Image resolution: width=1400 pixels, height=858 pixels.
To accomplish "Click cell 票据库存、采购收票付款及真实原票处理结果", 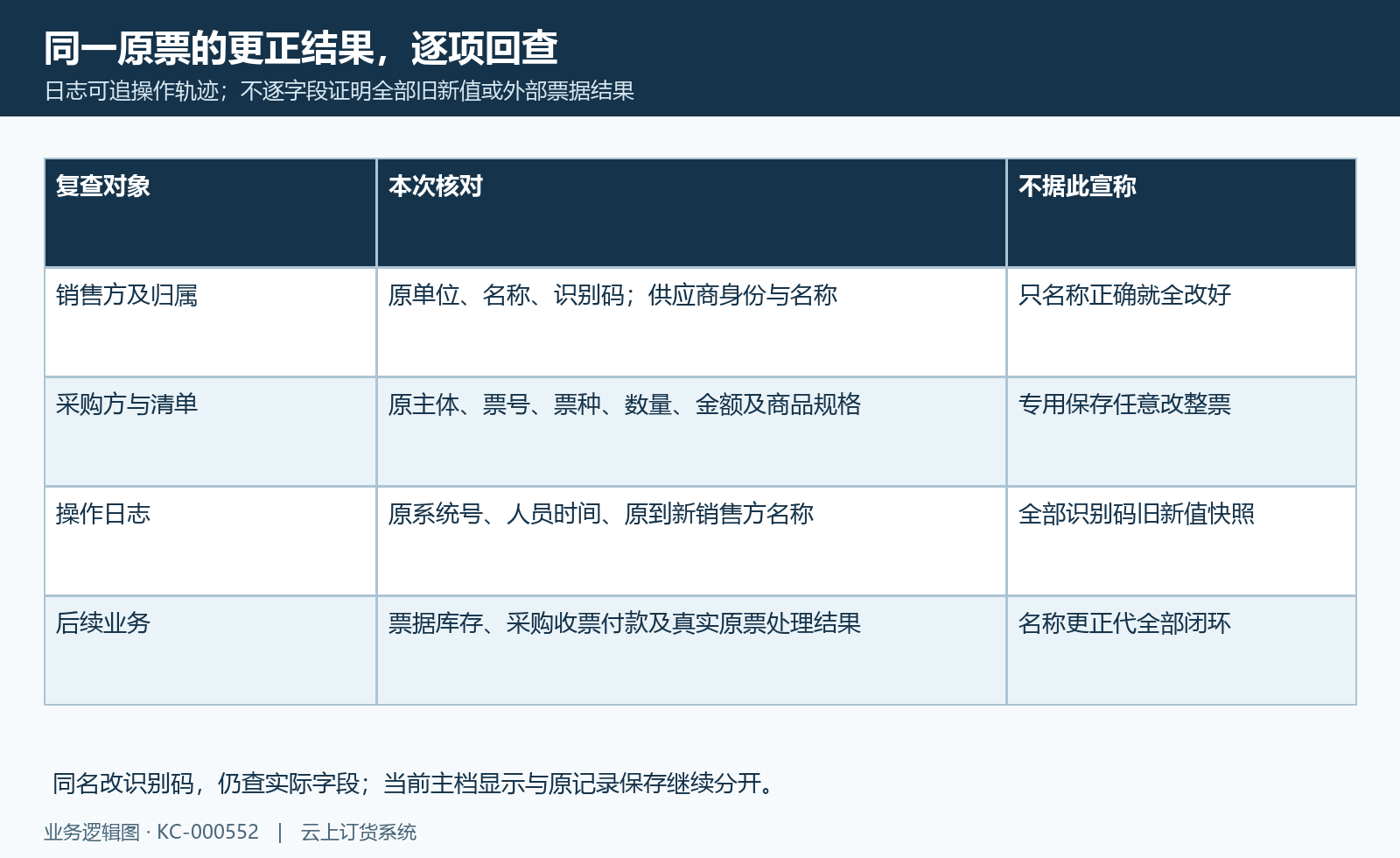I will 691,651.
